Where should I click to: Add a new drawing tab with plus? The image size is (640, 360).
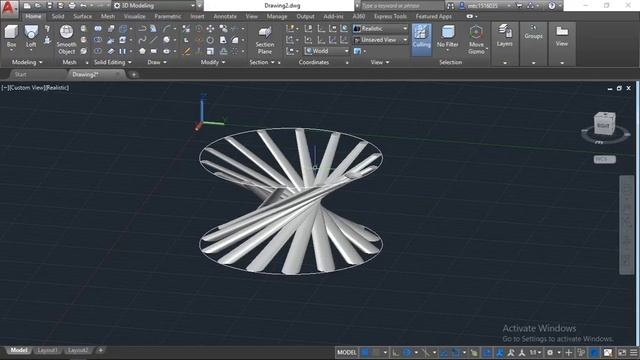(x=133, y=74)
